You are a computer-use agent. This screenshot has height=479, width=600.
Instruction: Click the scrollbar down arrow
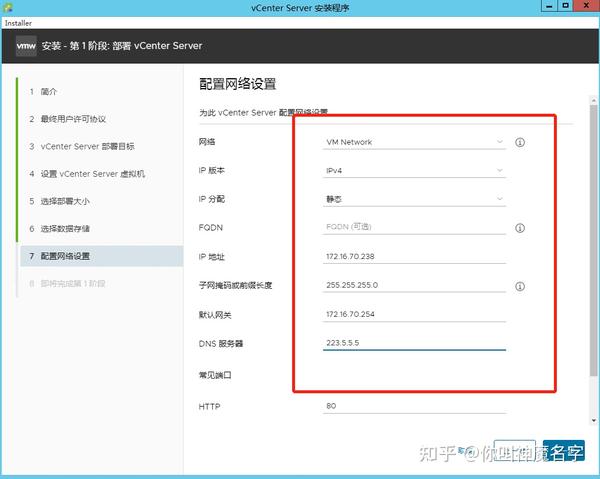594,420
